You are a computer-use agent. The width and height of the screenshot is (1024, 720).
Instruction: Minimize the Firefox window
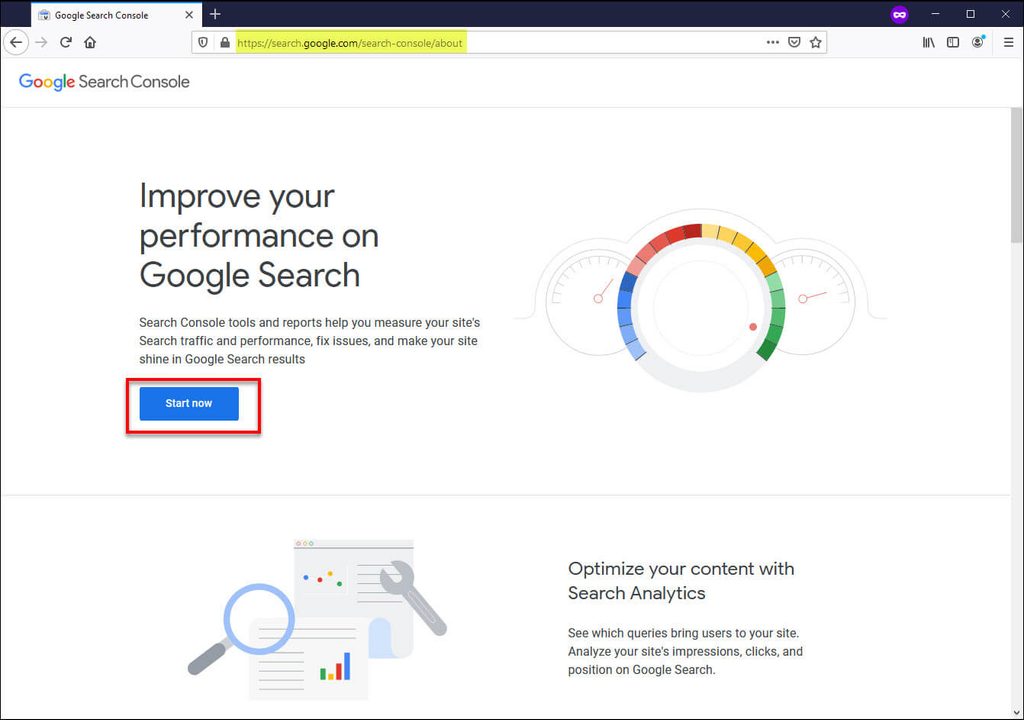[935, 14]
